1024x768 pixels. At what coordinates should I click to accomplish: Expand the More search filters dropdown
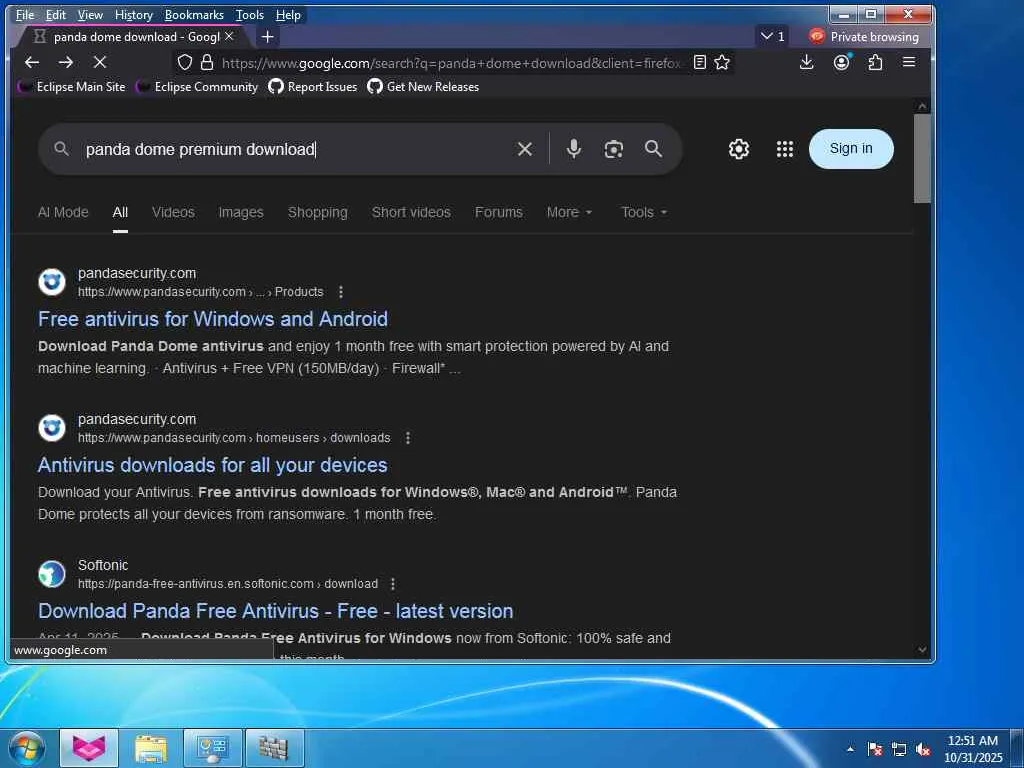pos(569,212)
